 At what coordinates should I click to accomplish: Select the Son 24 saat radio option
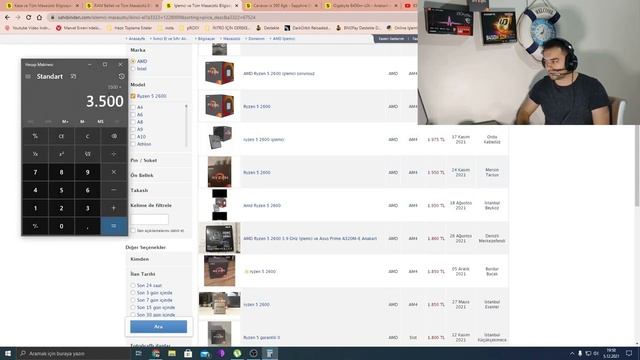(133, 285)
